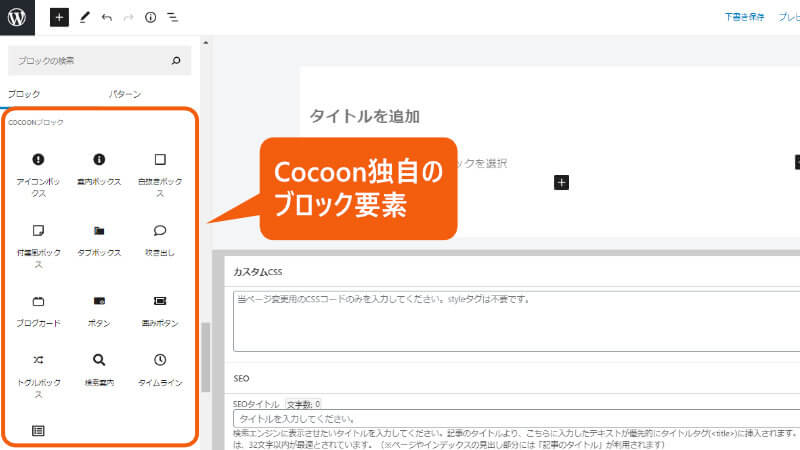Image resolution: width=800 pixels, height=450 pixels.
Task: Insert the タブボックス block
Action: 99,241
